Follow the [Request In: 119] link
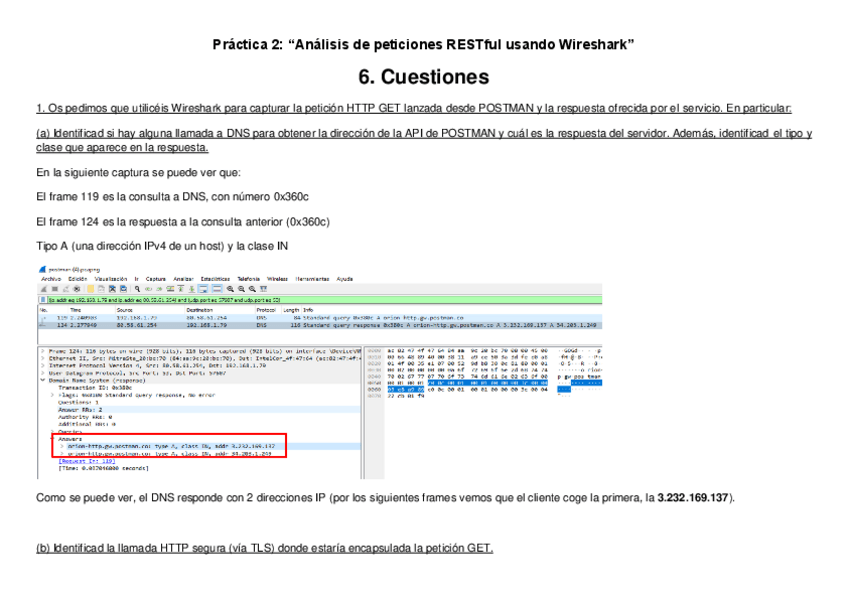 (x=87, y=461)
